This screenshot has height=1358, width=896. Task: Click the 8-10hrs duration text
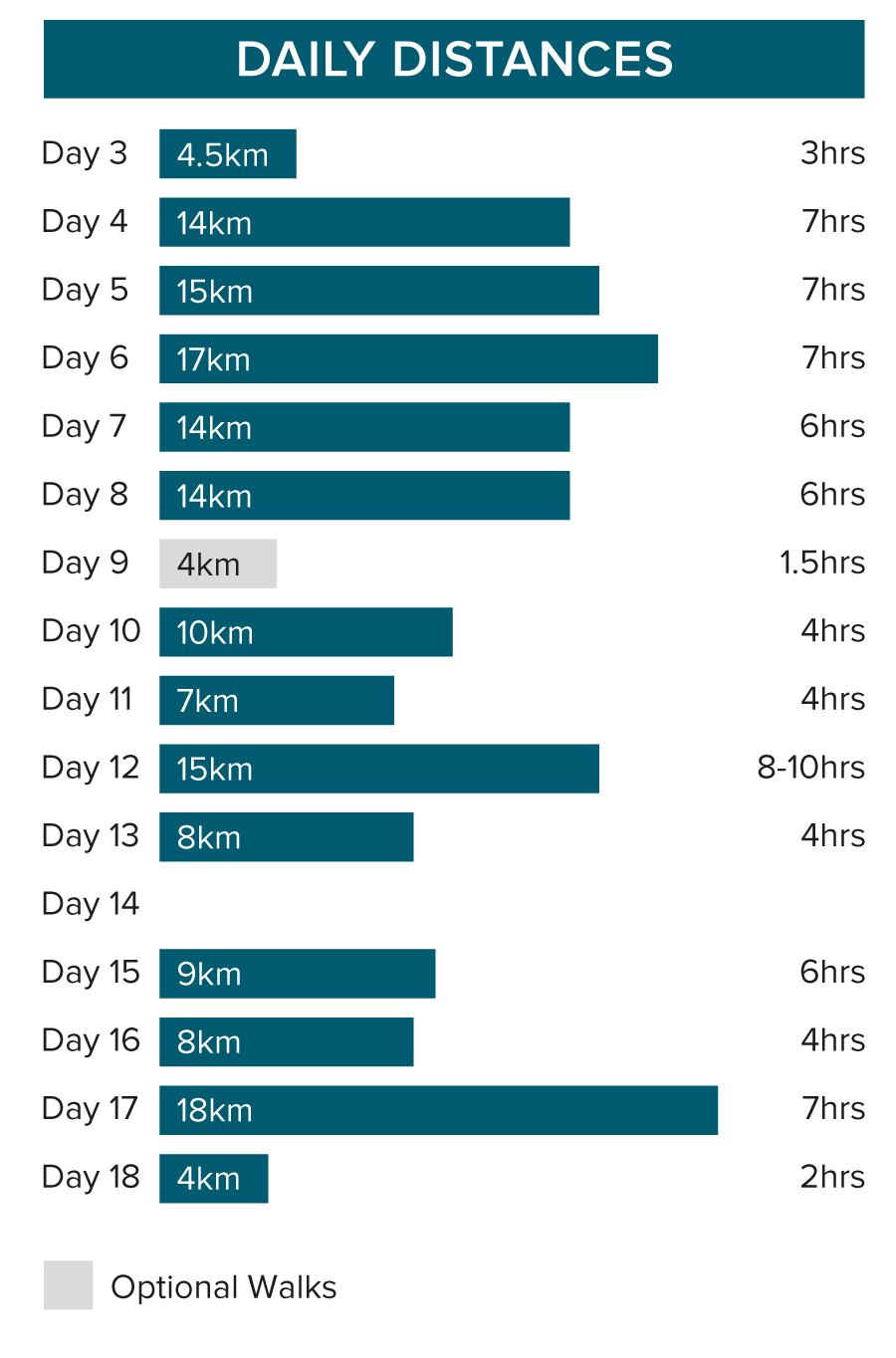pos(810,767)
